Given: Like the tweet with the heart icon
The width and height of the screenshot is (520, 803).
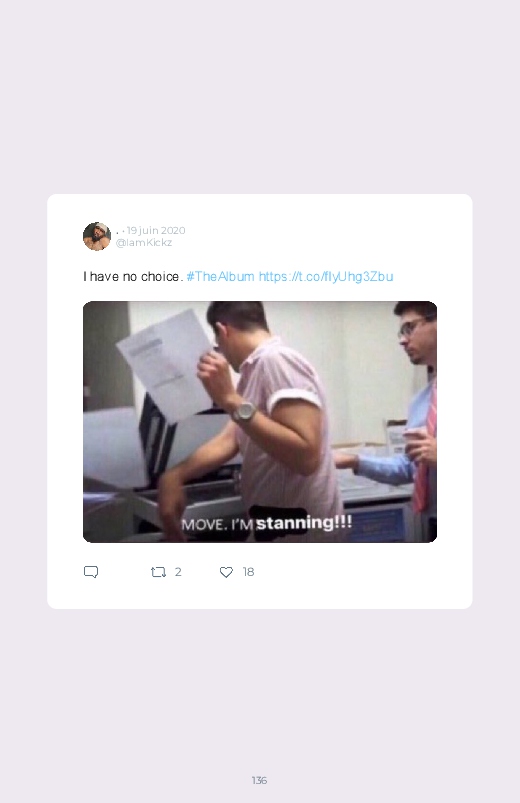Looking at the screenshot, I should tap(226, 572).
